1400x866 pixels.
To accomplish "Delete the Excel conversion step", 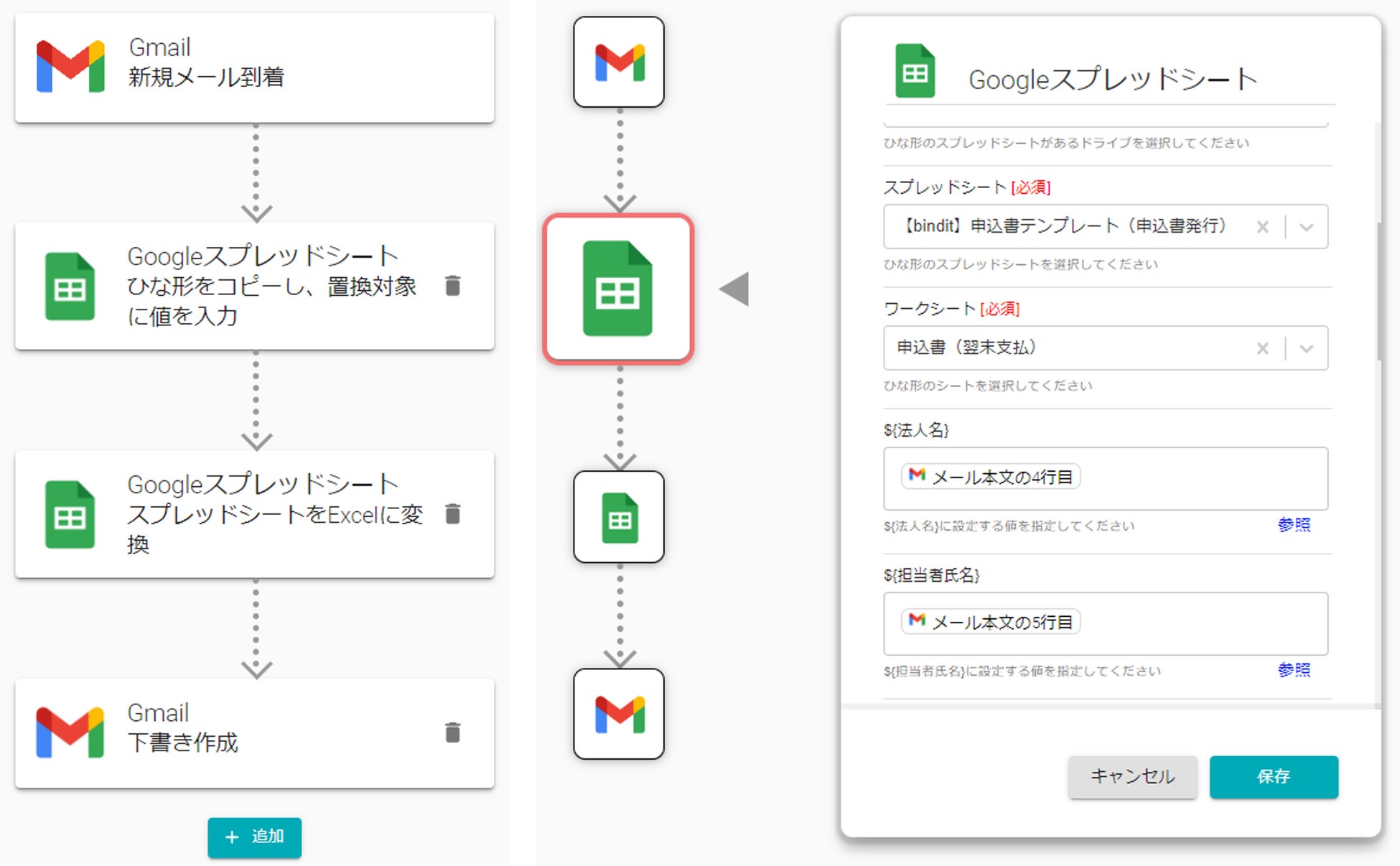I will (x=452, y=514).
